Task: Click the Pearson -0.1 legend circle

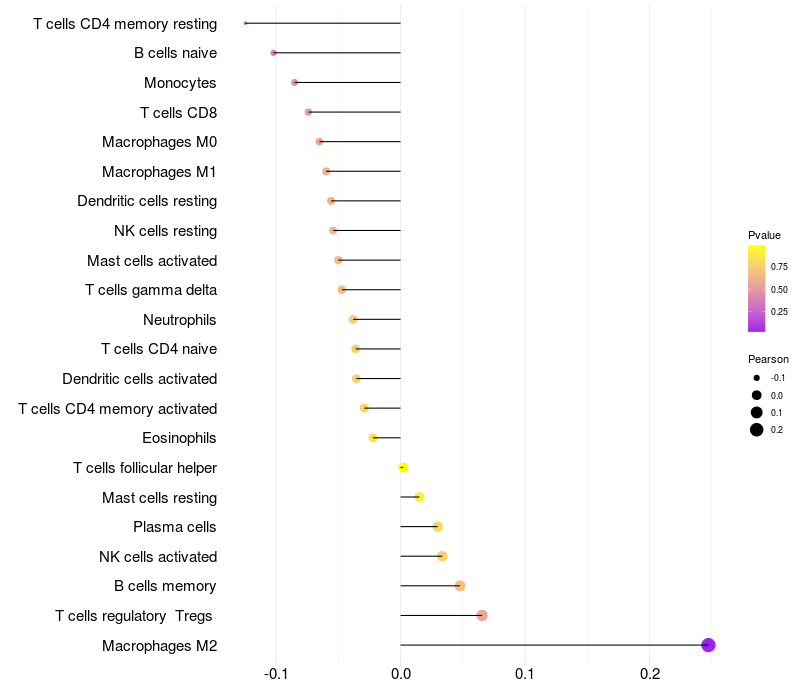Action: [x=757, y=378]
